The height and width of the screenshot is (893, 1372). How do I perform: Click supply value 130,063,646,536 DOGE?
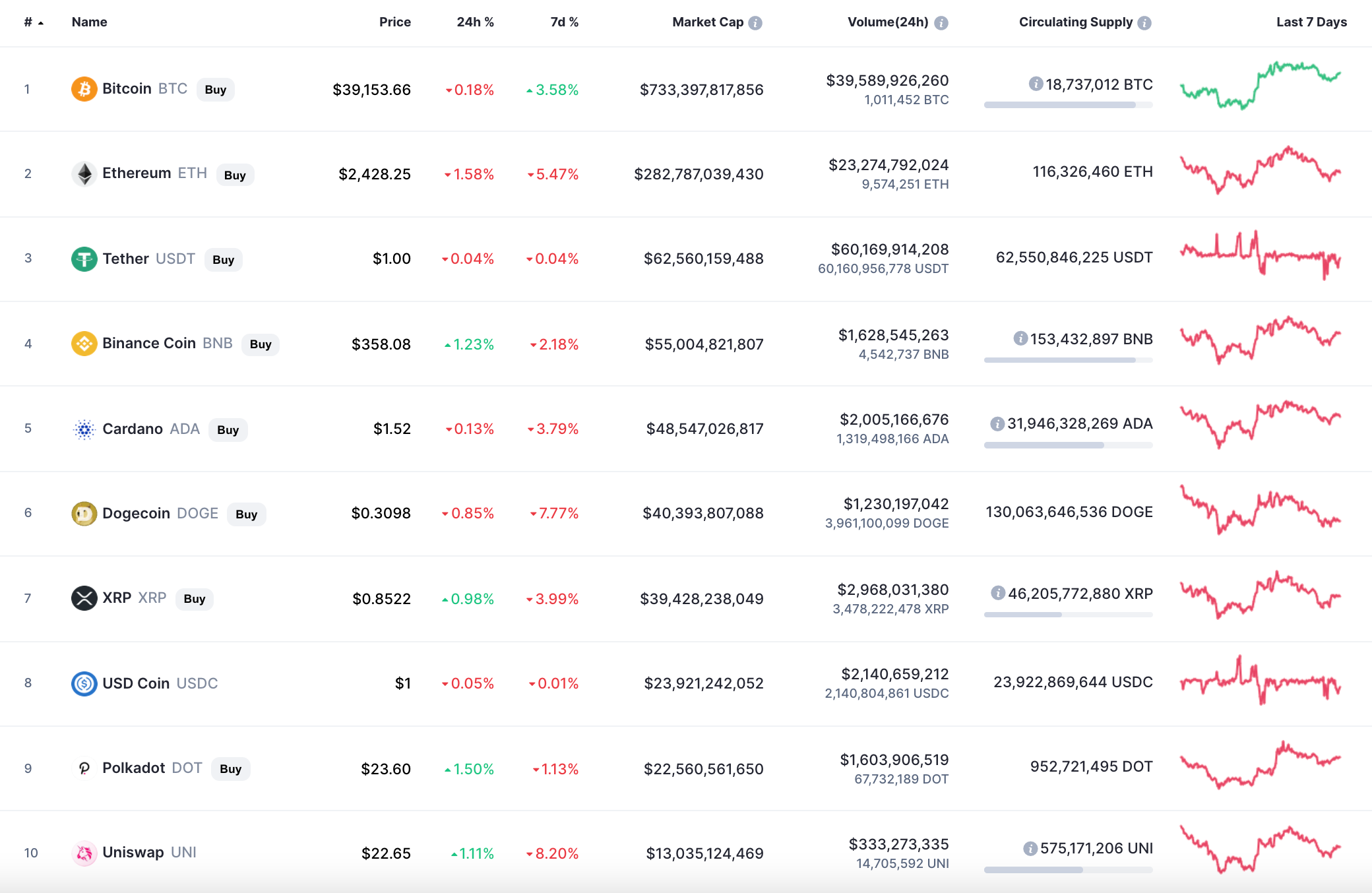click(x=1069, y=512)
